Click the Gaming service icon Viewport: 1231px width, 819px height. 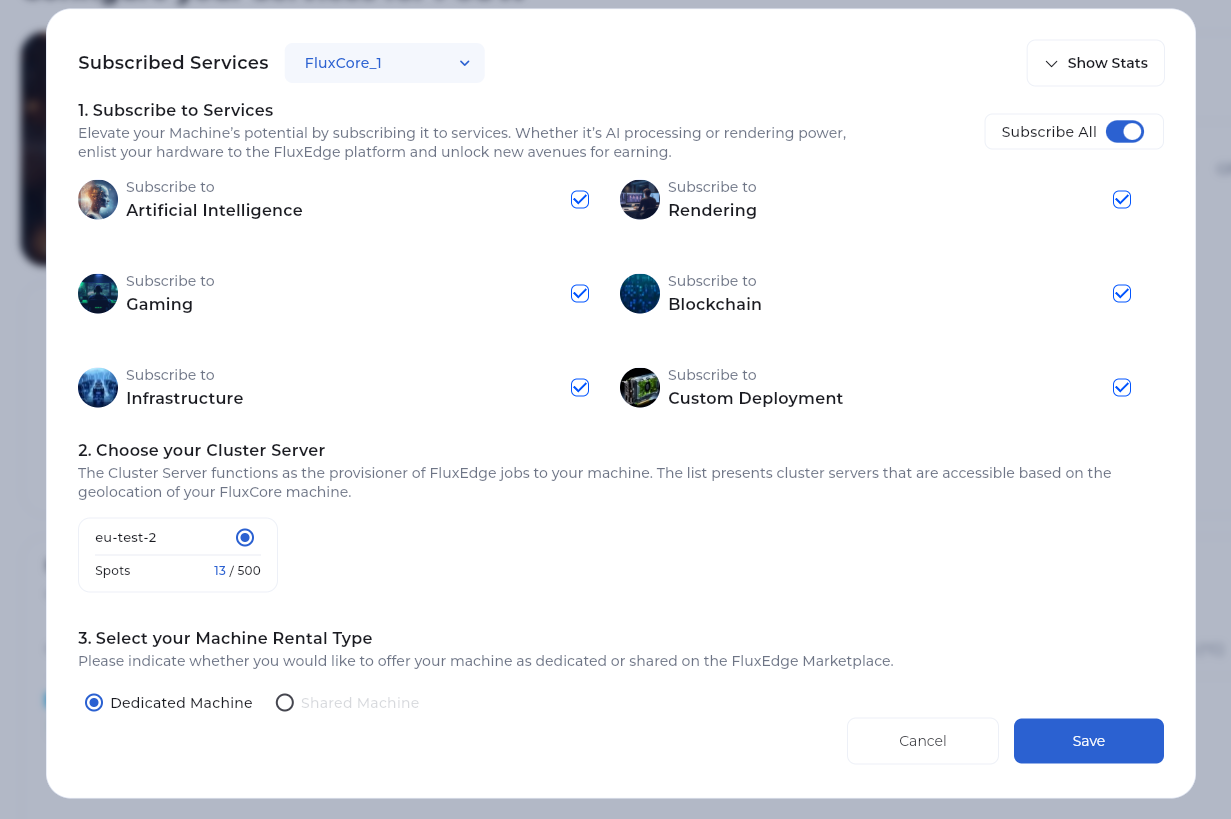tap(98, 294)
